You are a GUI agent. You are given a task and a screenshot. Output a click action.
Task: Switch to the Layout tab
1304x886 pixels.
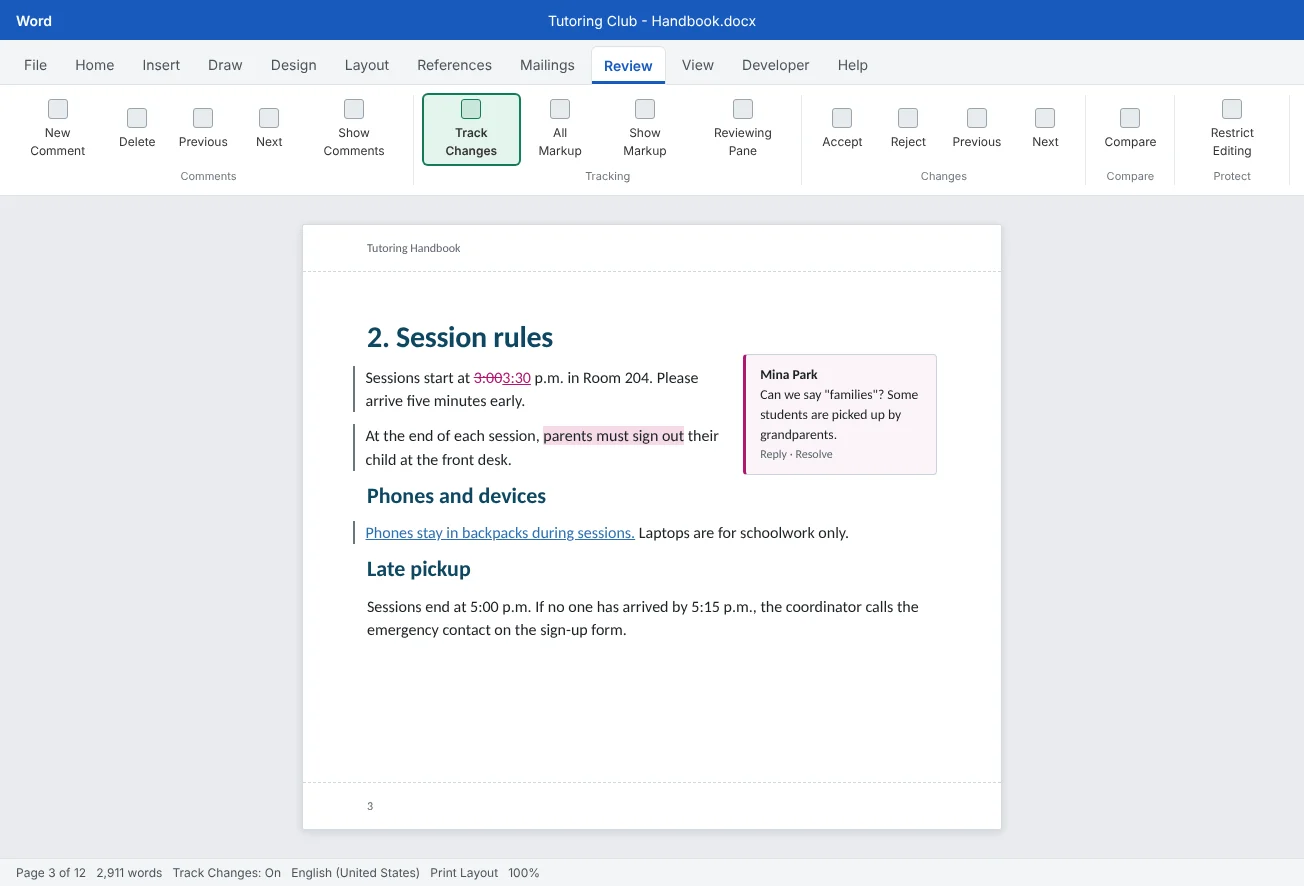tap(367, 65)
